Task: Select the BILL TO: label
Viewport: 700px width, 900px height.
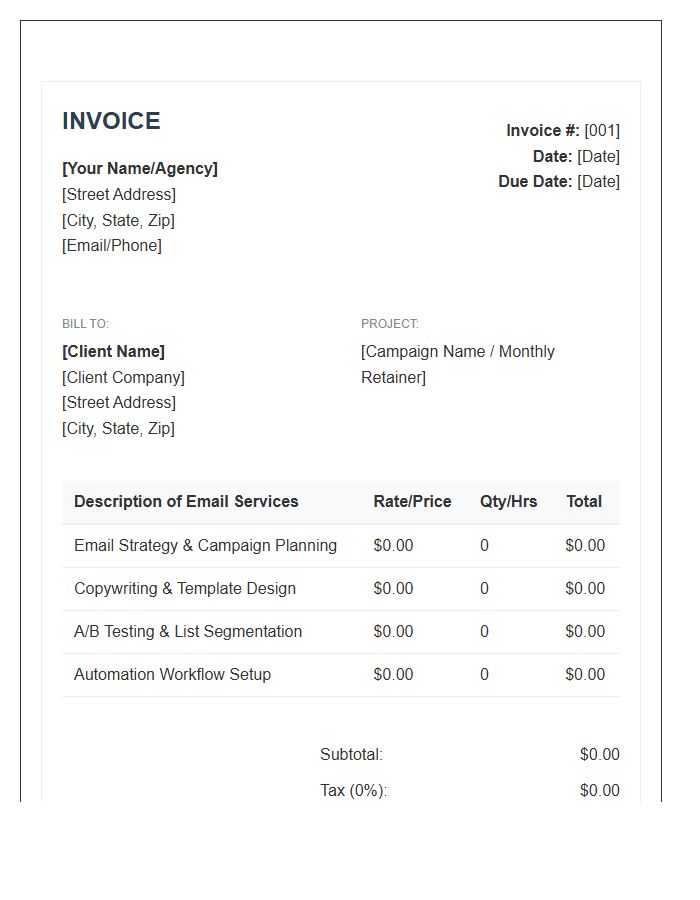Action: [85, 324]
